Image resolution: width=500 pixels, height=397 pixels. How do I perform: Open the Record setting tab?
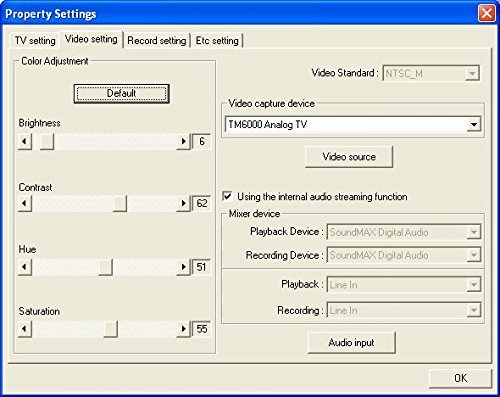157,41
